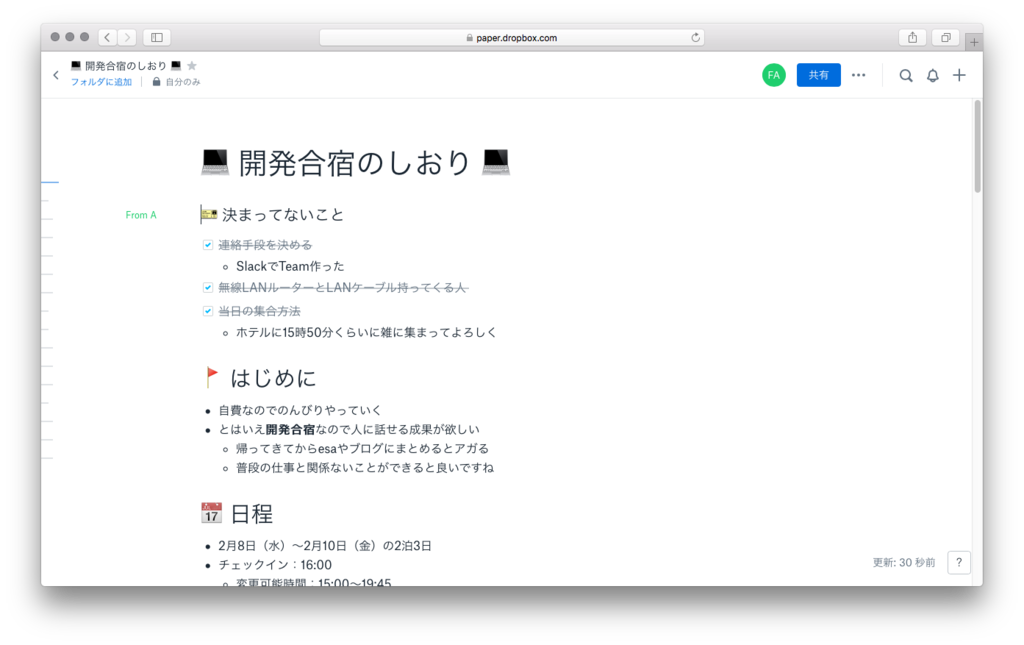The image size is (1024, 645).
Task: Click the From A author label
Action: (141, 215)
